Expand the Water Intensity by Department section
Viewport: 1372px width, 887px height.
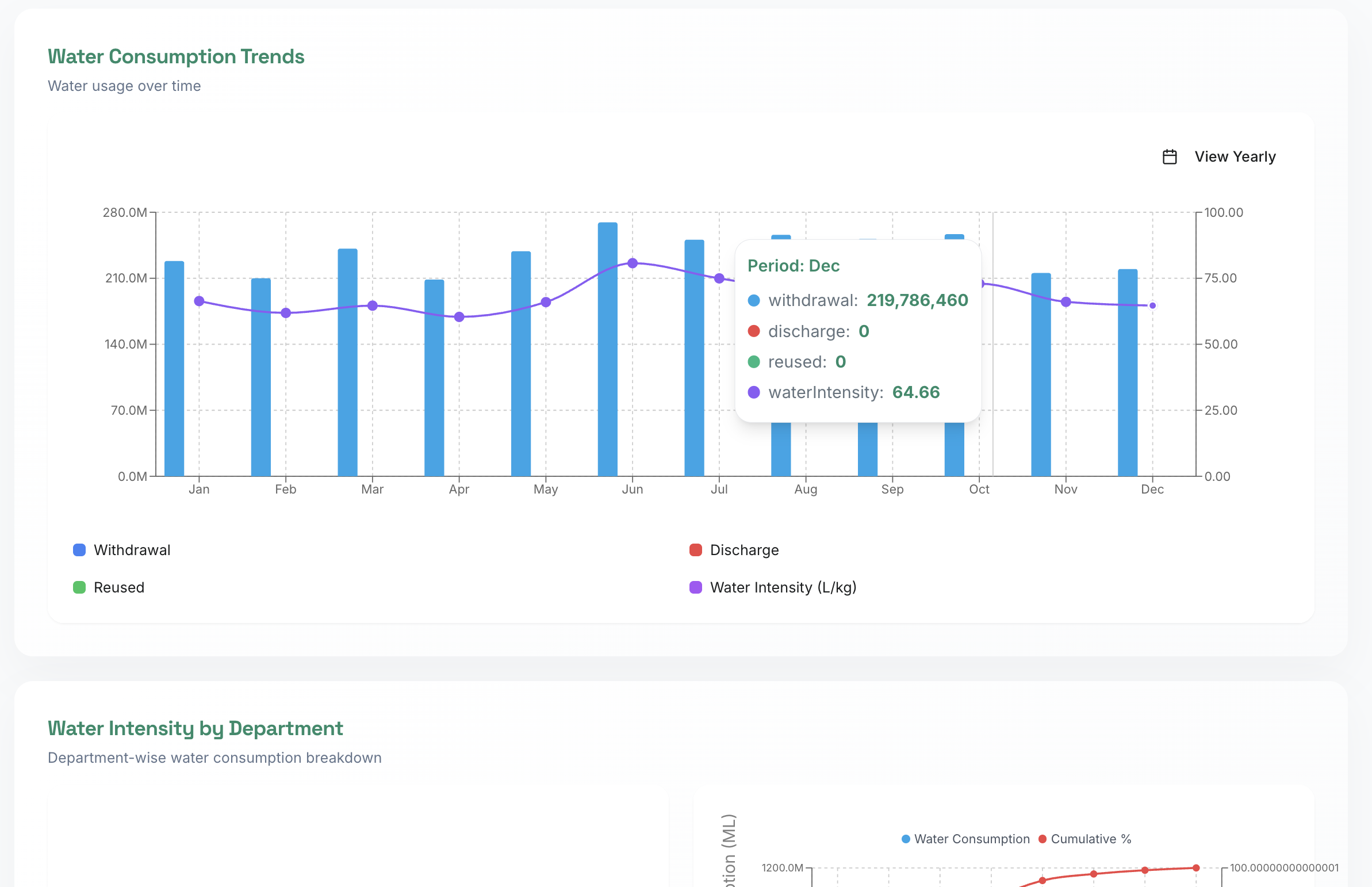tap(195, 728)
